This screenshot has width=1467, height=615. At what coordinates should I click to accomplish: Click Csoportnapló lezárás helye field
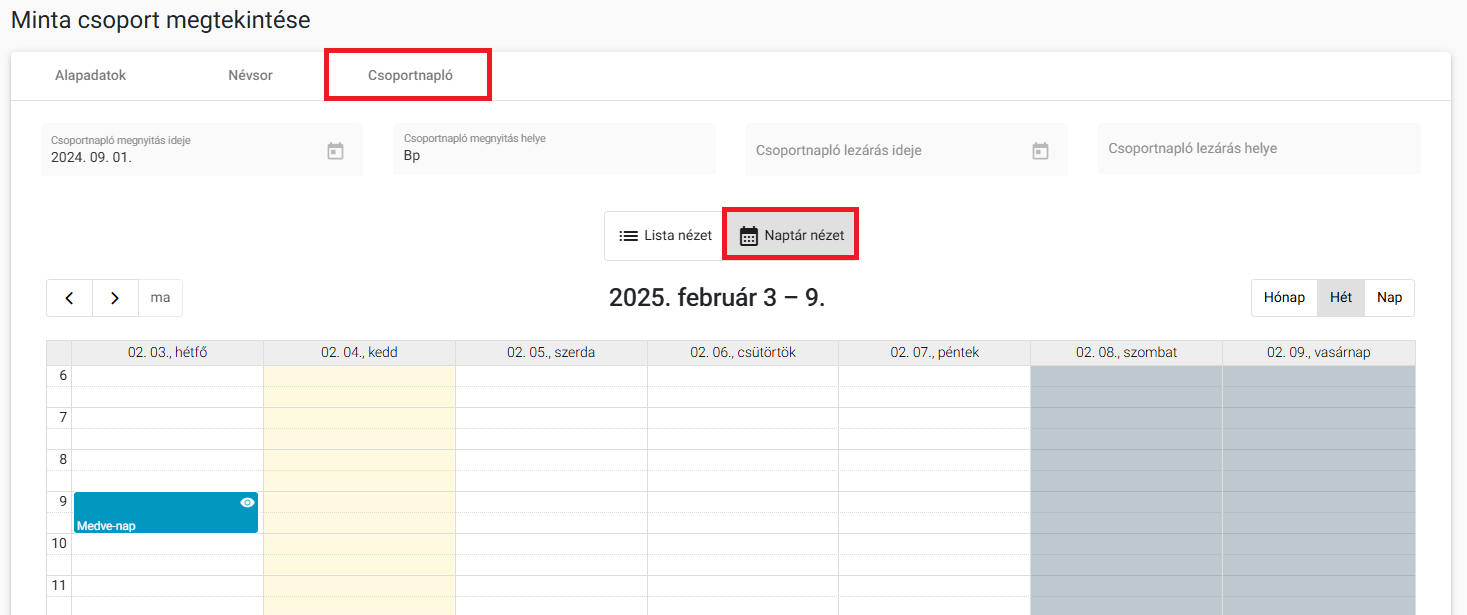(x=1259, y=149)
